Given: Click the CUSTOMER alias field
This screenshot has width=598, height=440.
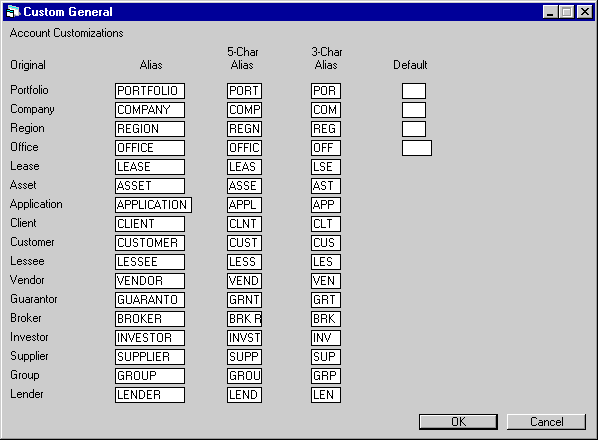Looking at the screenshot, I should pyautogui.click(x=150, y=243).
